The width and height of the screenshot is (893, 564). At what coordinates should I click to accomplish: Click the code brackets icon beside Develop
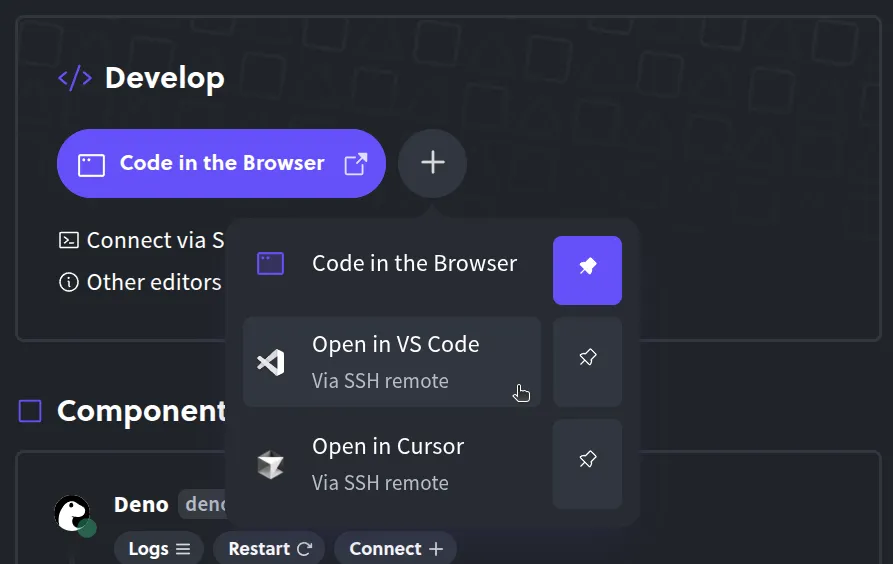75,78
